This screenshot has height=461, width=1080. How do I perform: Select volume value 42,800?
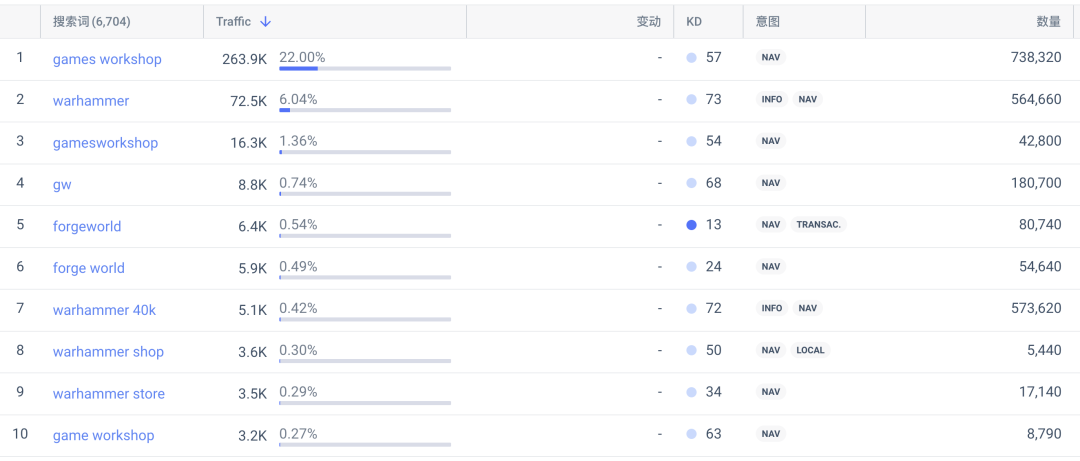pos(1040,141)
